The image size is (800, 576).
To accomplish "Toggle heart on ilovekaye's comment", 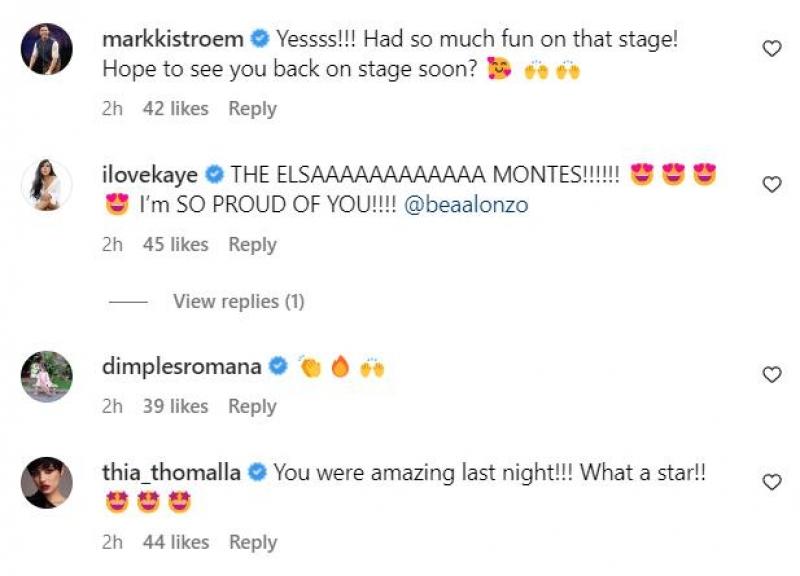I will point(771,184).
